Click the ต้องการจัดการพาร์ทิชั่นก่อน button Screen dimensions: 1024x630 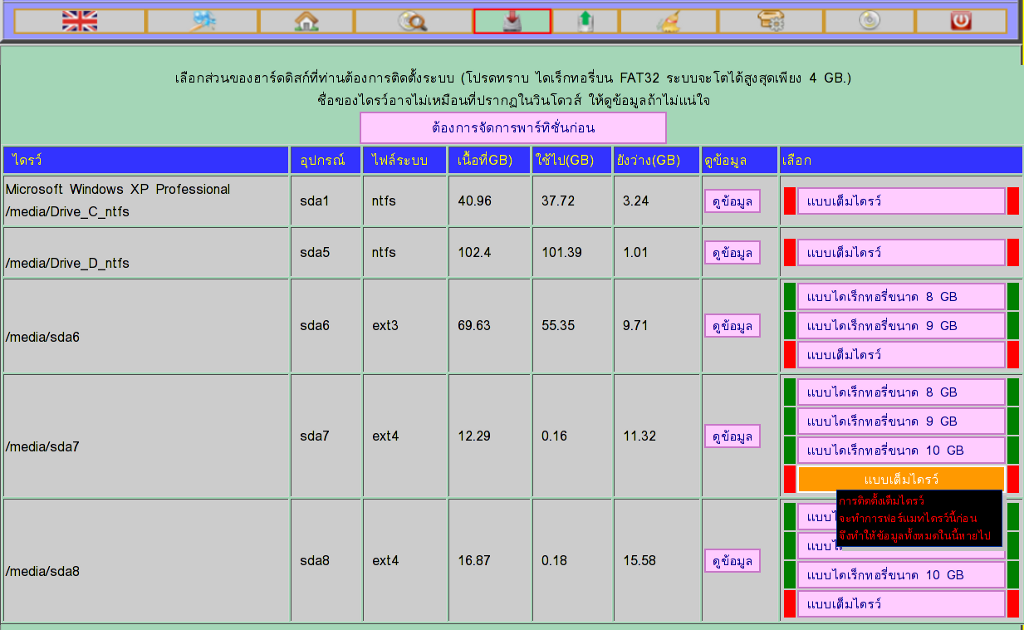pos(513,127)
